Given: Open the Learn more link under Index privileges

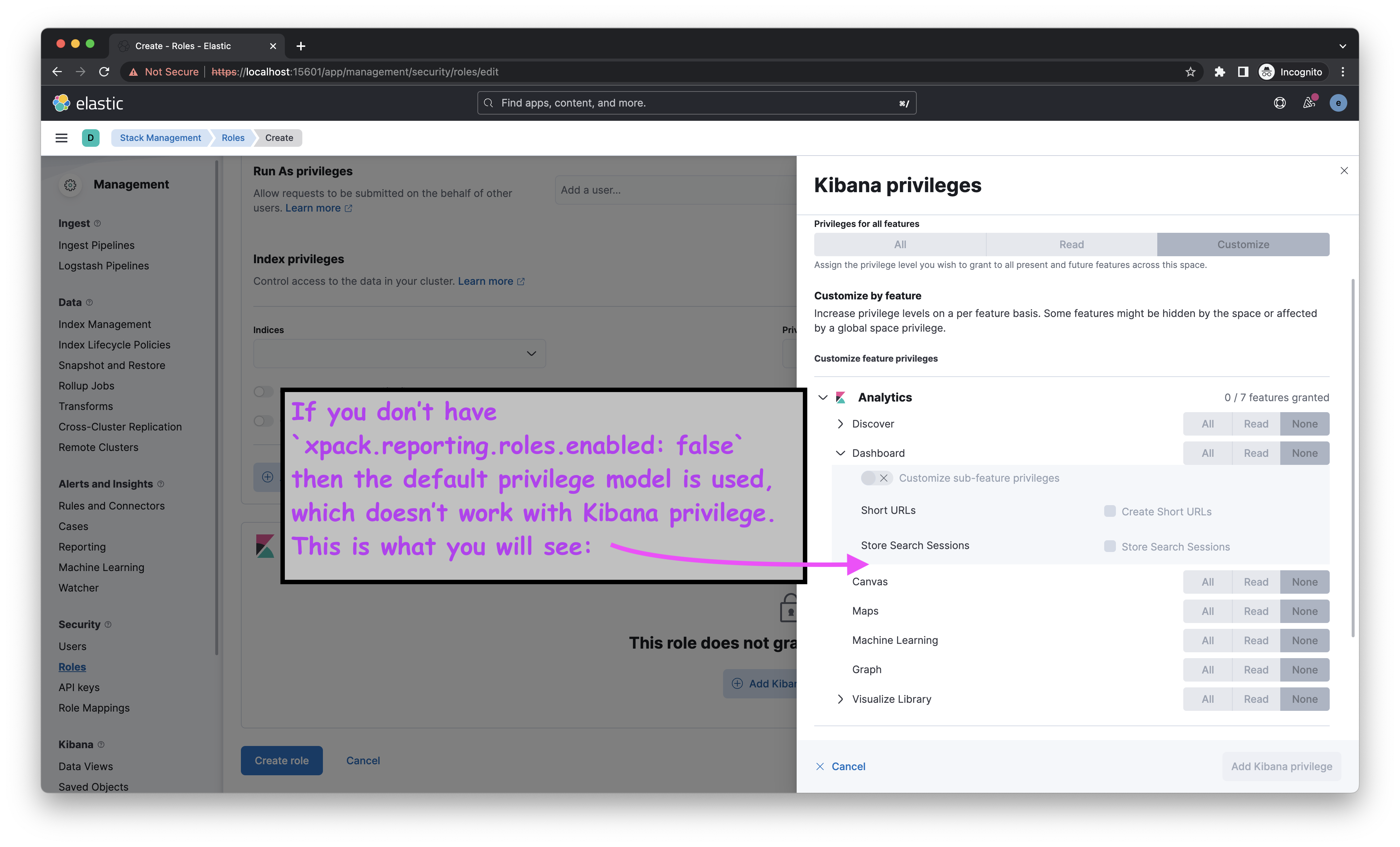Looking at the screenshot, I should pyautogui.click(x=486, y=281).
